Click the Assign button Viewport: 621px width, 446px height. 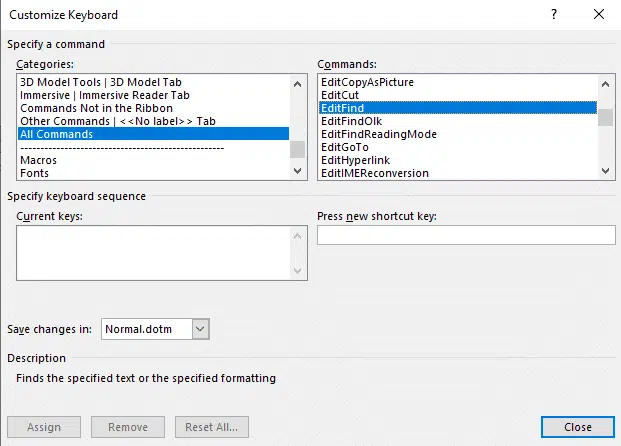coord(44,427)
